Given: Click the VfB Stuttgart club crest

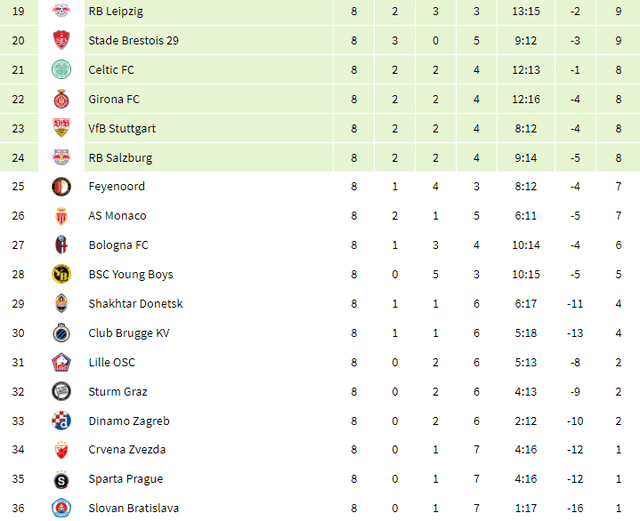Looking at the screenshot, I should click(62, 128).
